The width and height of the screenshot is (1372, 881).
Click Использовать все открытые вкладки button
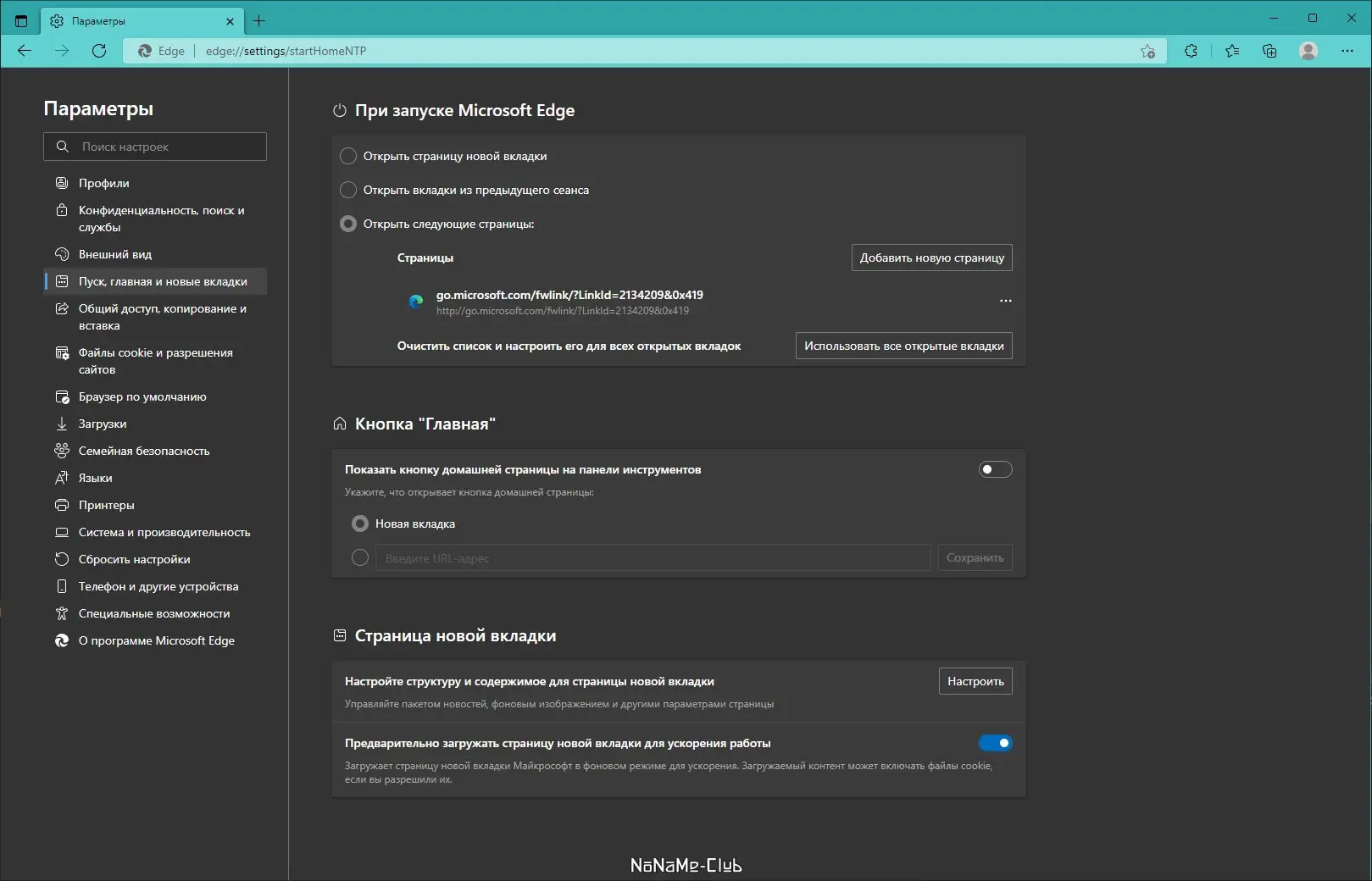pyautogui.click(x=904, y=346)
